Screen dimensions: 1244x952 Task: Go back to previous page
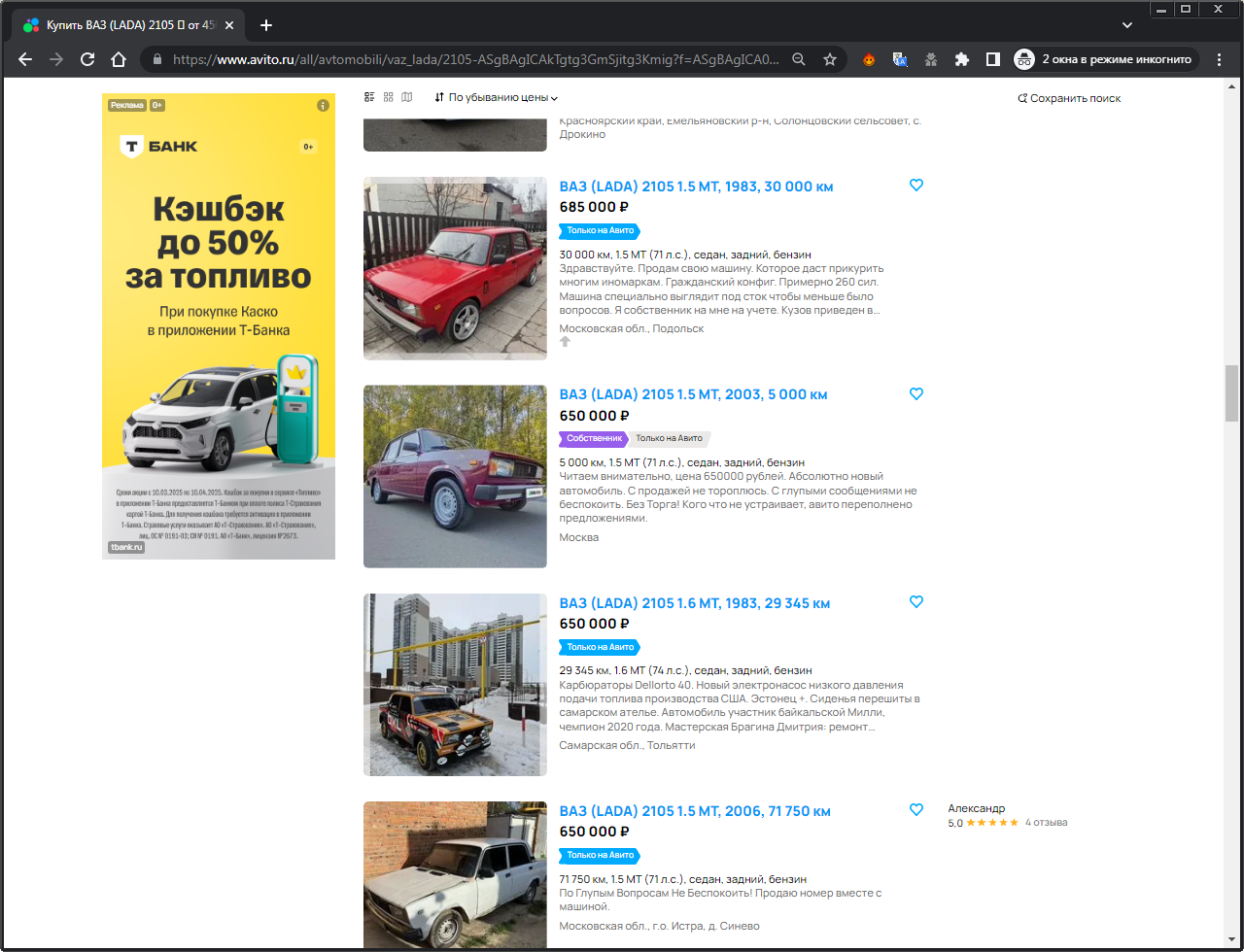coord(25,59)
